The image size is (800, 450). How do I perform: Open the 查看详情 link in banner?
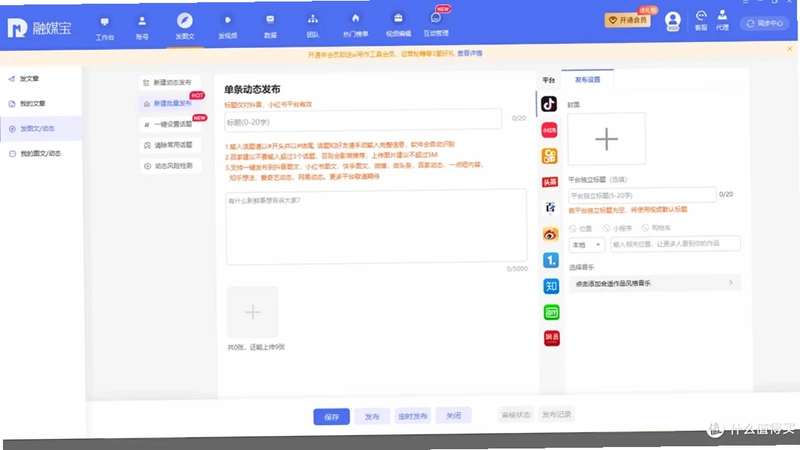pyautogui.click(x=469, y=53)
